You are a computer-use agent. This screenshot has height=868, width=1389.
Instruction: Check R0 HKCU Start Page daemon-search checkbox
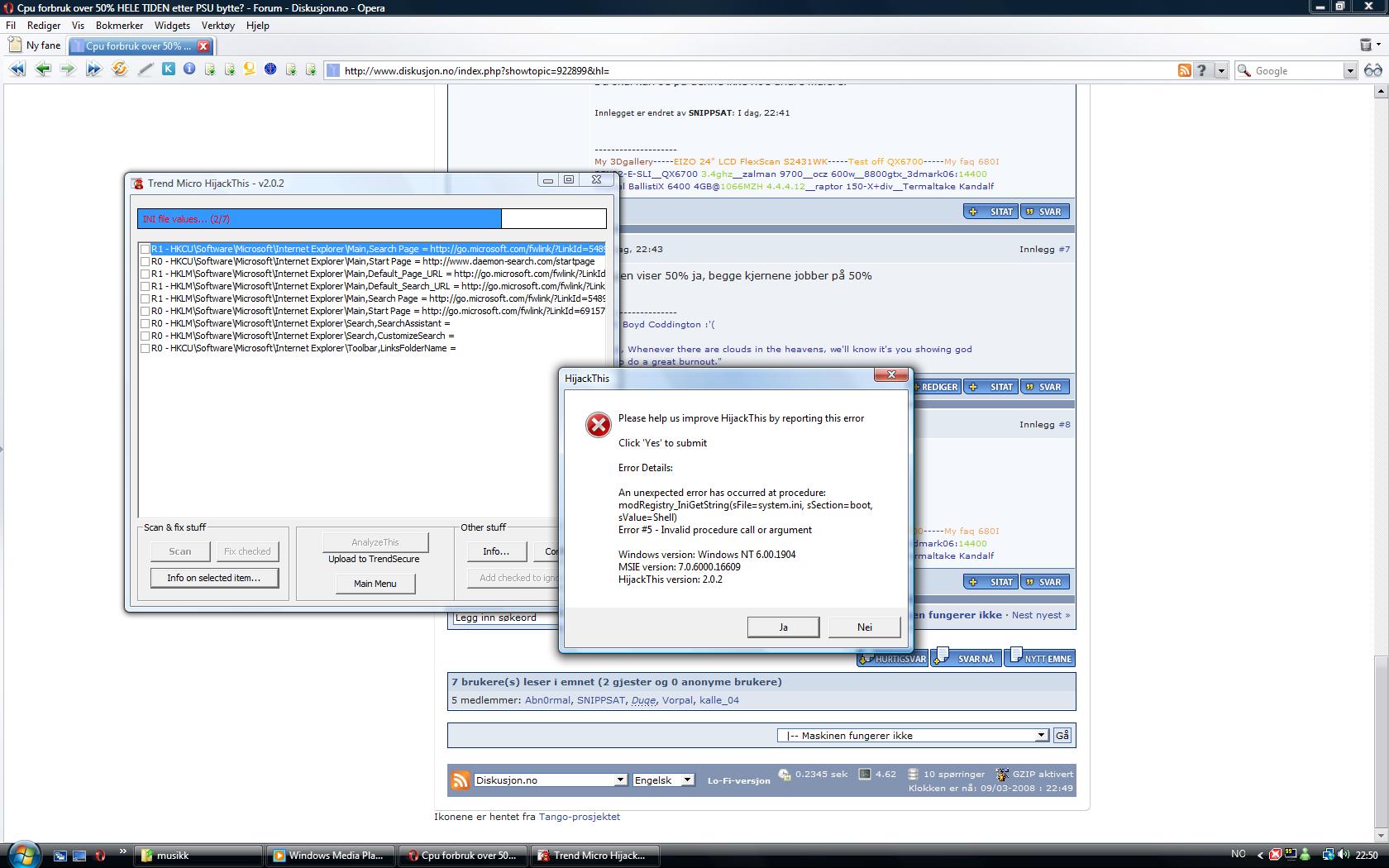click(x=146, y=261)
